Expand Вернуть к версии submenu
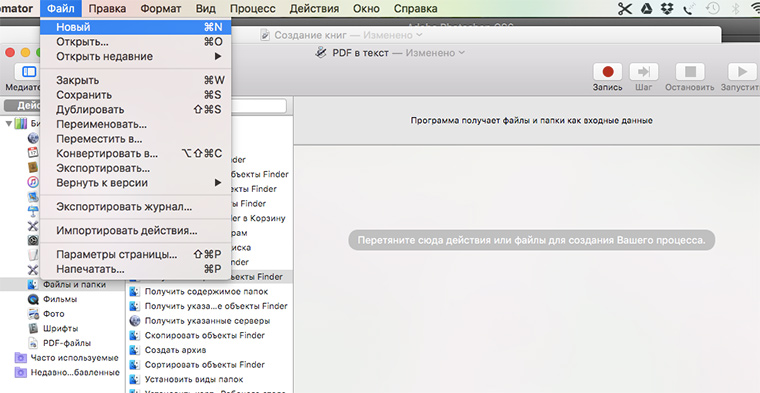760x393 pixels. 135,183
